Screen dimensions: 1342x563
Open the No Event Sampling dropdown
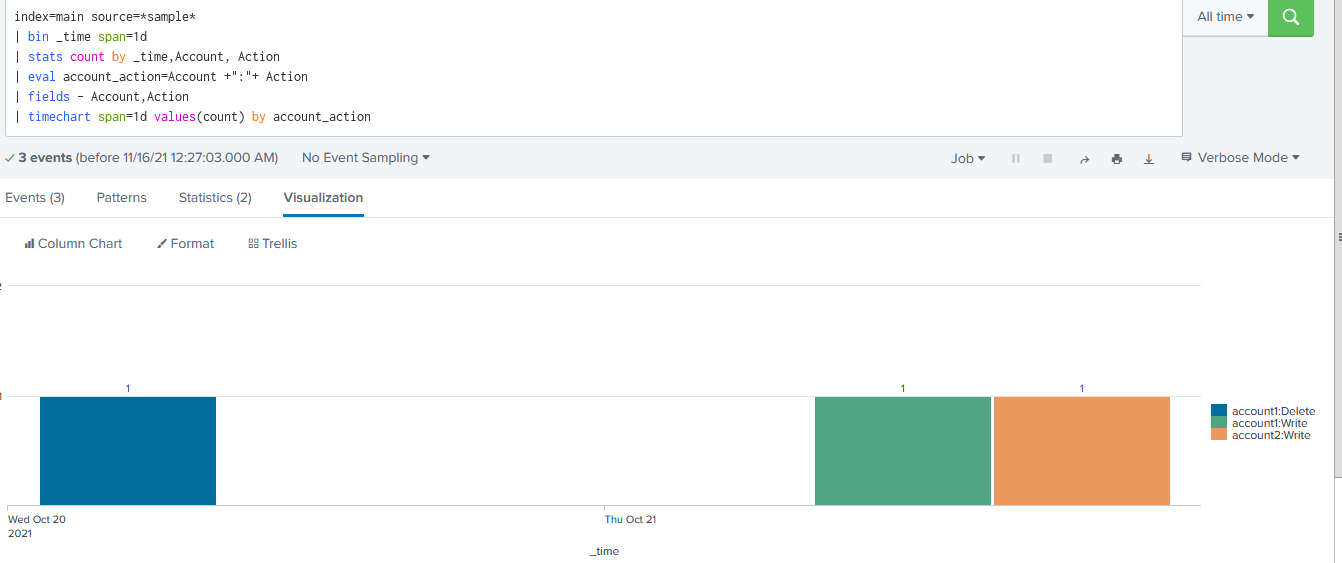(365, 158)
